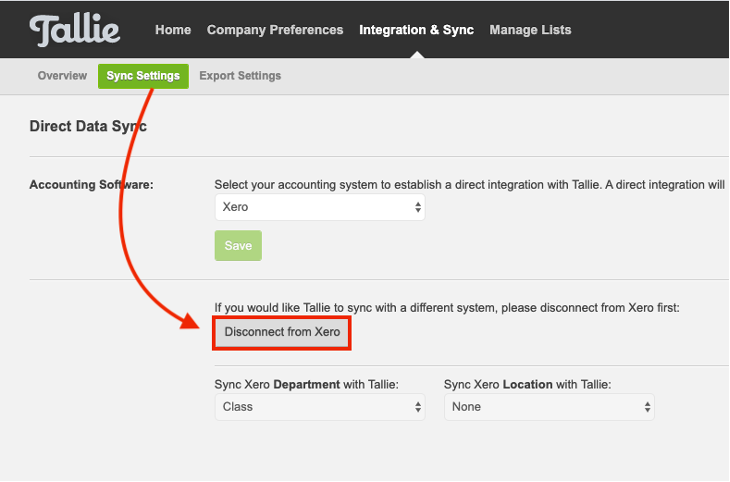The height and width of the screenshot is (482, 730).
Task: Click the 'Select your accounting system' description text
Action: (x=469, y=185)
